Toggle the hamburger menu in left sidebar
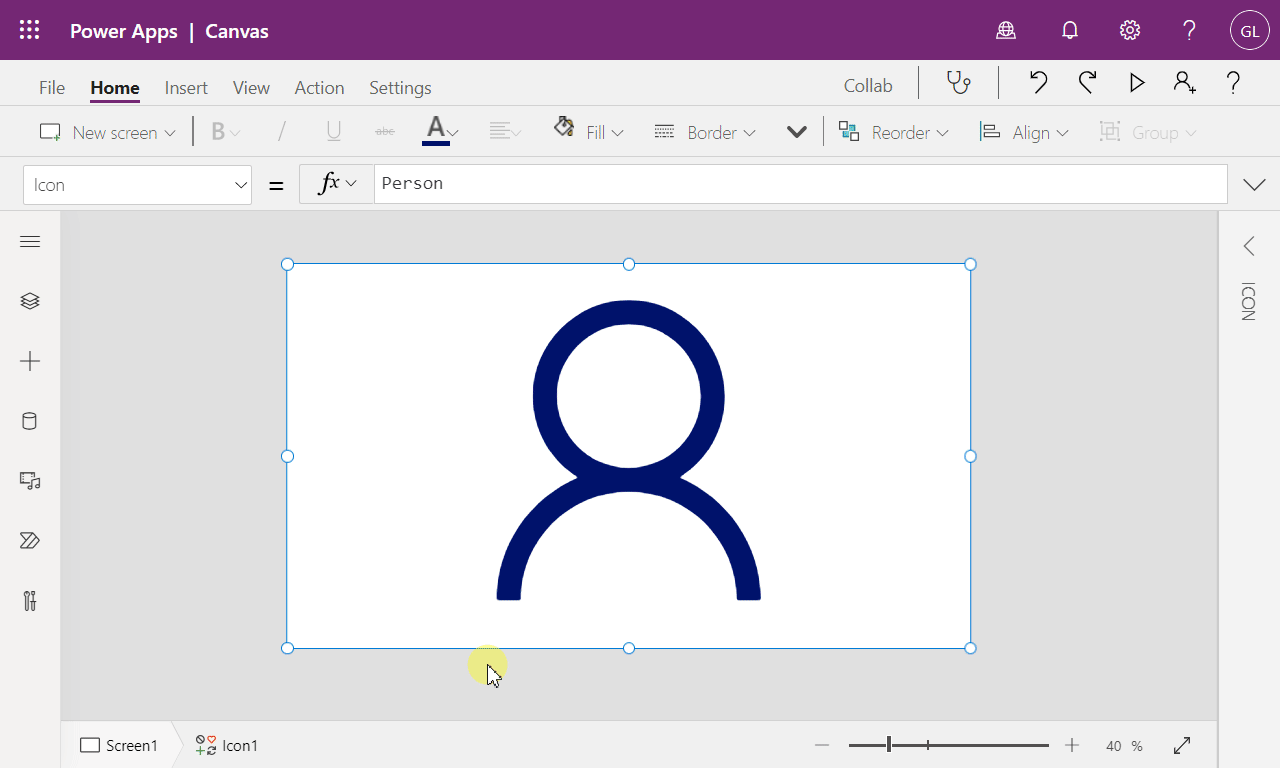 (30, 241)
